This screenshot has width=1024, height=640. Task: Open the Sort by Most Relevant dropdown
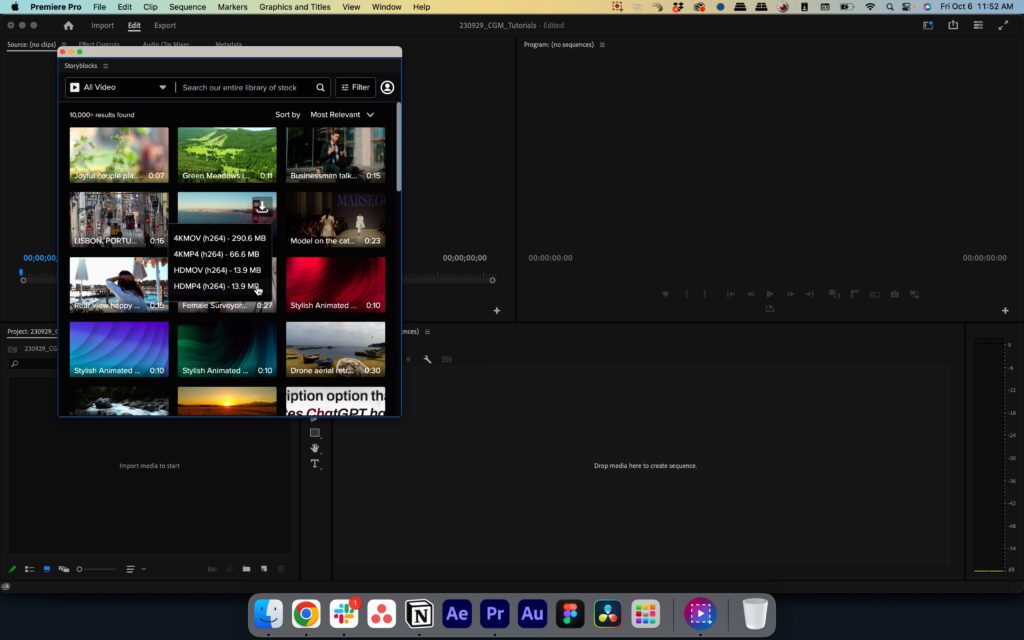[x=342, y=114]
